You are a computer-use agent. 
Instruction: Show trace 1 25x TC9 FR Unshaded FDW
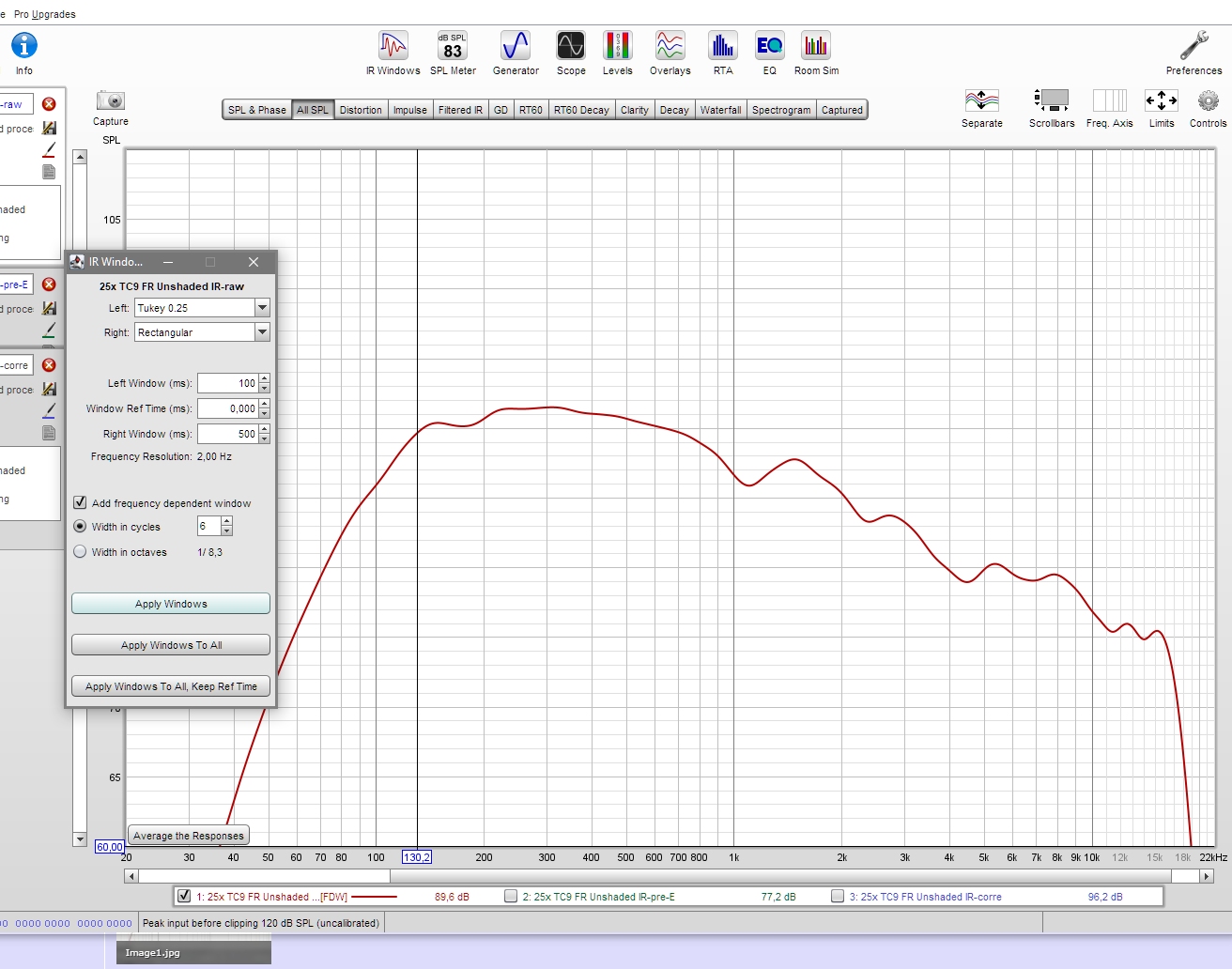184,896
